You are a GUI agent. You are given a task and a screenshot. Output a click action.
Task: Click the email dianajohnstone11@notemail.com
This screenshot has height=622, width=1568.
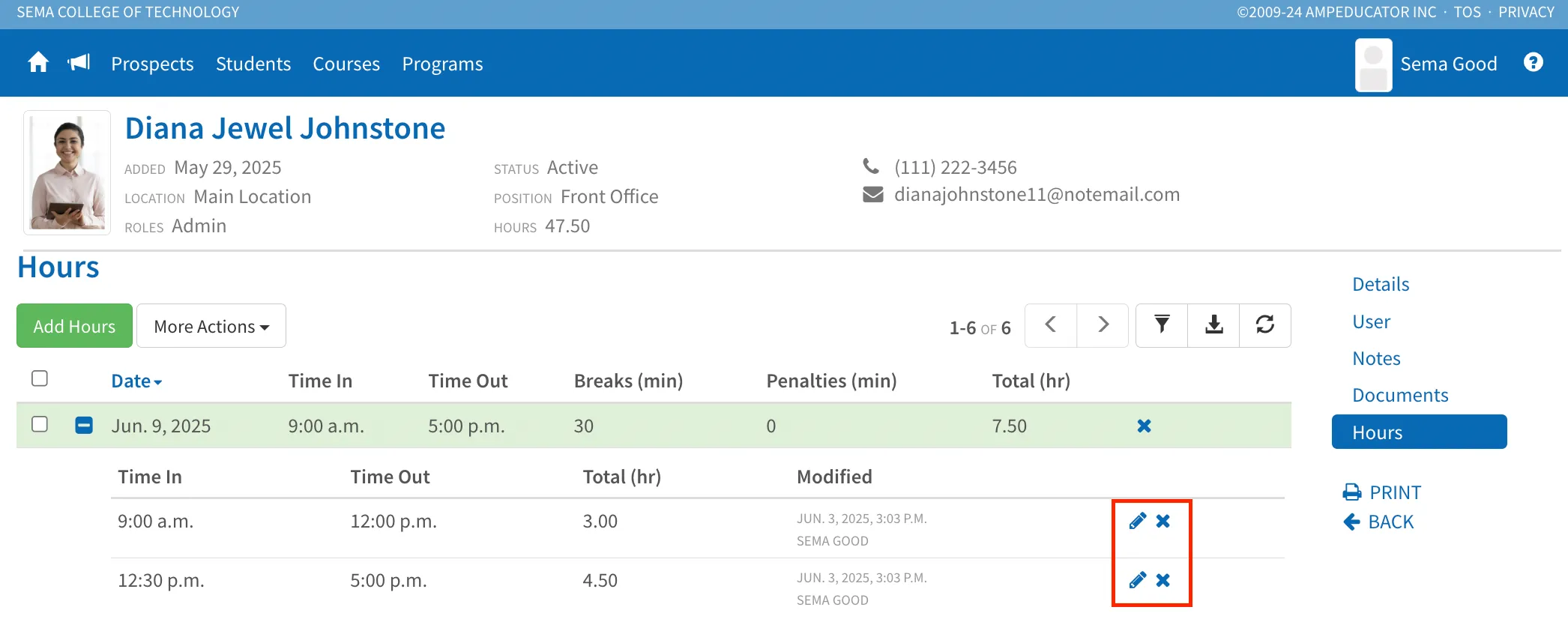click(1037, 195)
